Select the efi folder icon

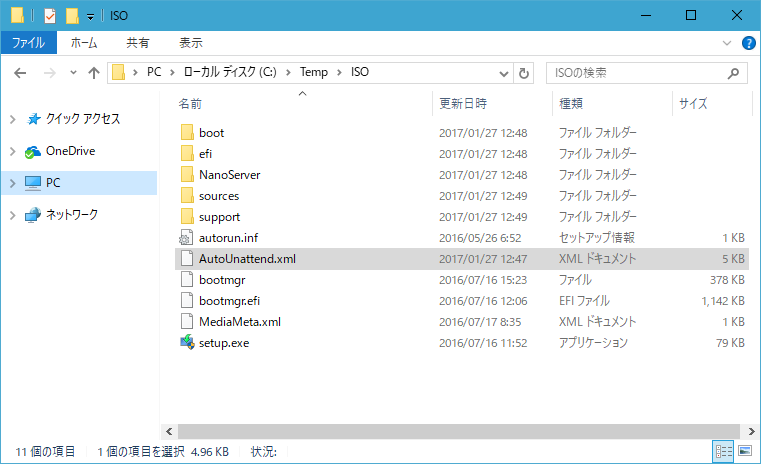[x=187, y=153]
